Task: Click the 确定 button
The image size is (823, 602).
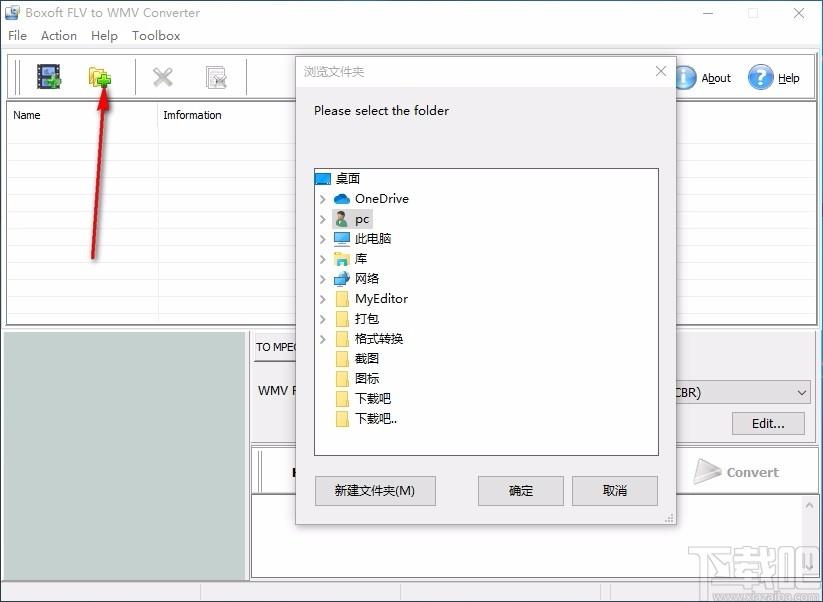Action: point(521,491)
